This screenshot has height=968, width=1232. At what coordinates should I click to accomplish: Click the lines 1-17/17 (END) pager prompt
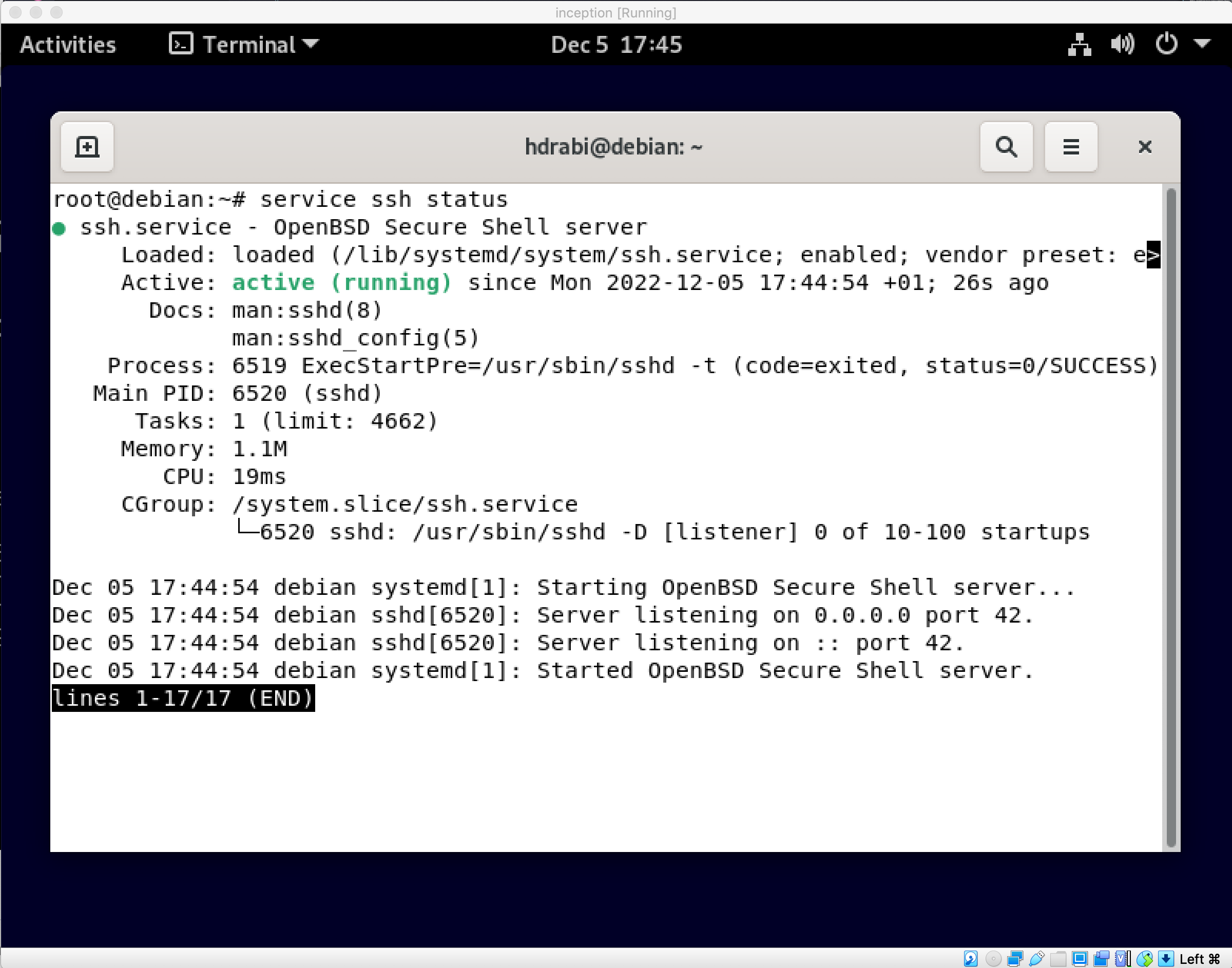[x=182, y=698]
